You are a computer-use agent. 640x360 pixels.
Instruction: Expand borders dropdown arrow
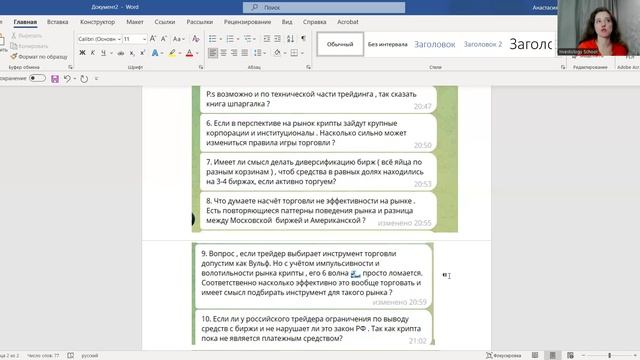click(x=302, y=53)
